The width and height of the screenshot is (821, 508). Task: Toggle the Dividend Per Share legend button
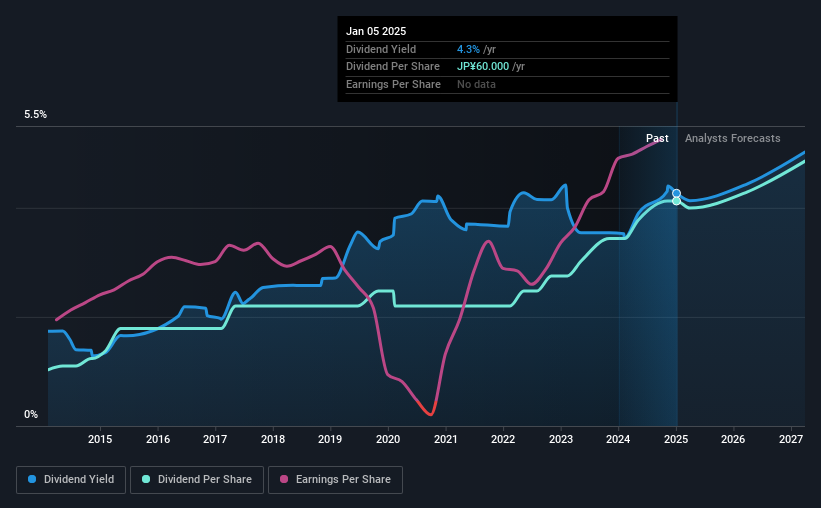click(197, 480)
